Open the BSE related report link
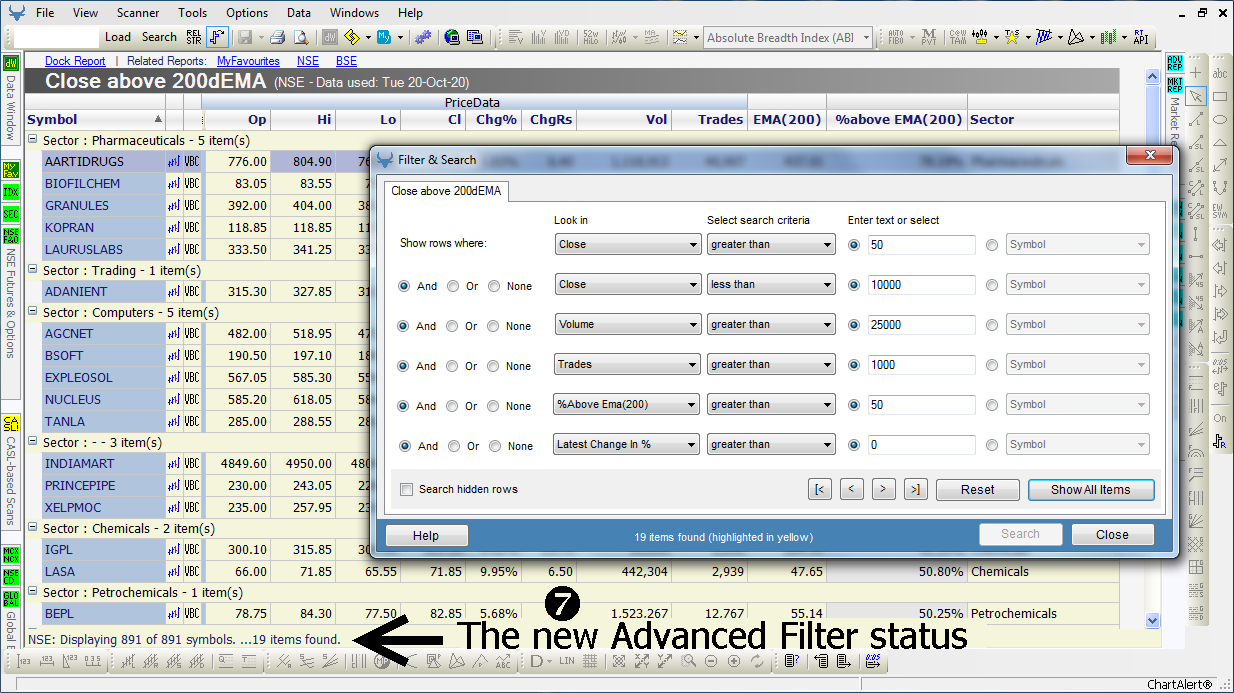The height and width of the screenshot is (693, 1234). (346, 61)
